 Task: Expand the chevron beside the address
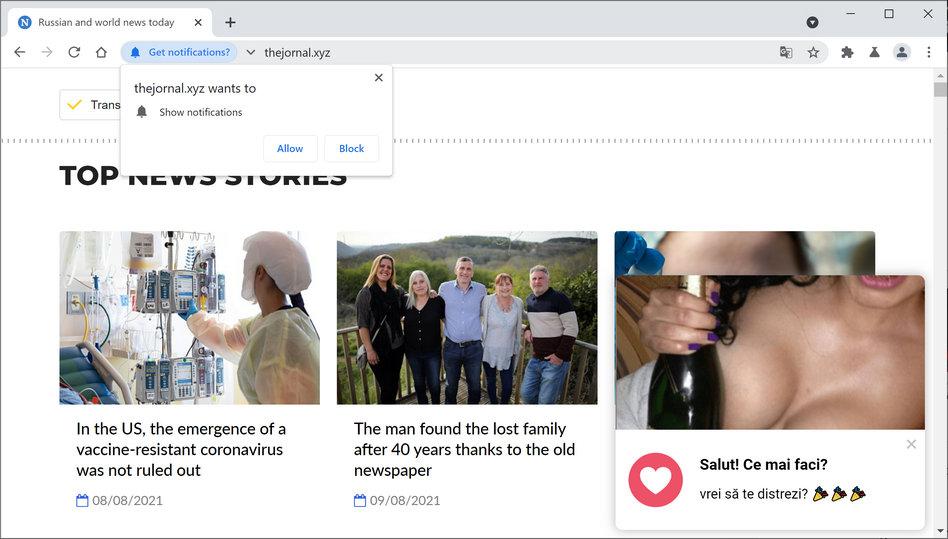tap(250, 53)
